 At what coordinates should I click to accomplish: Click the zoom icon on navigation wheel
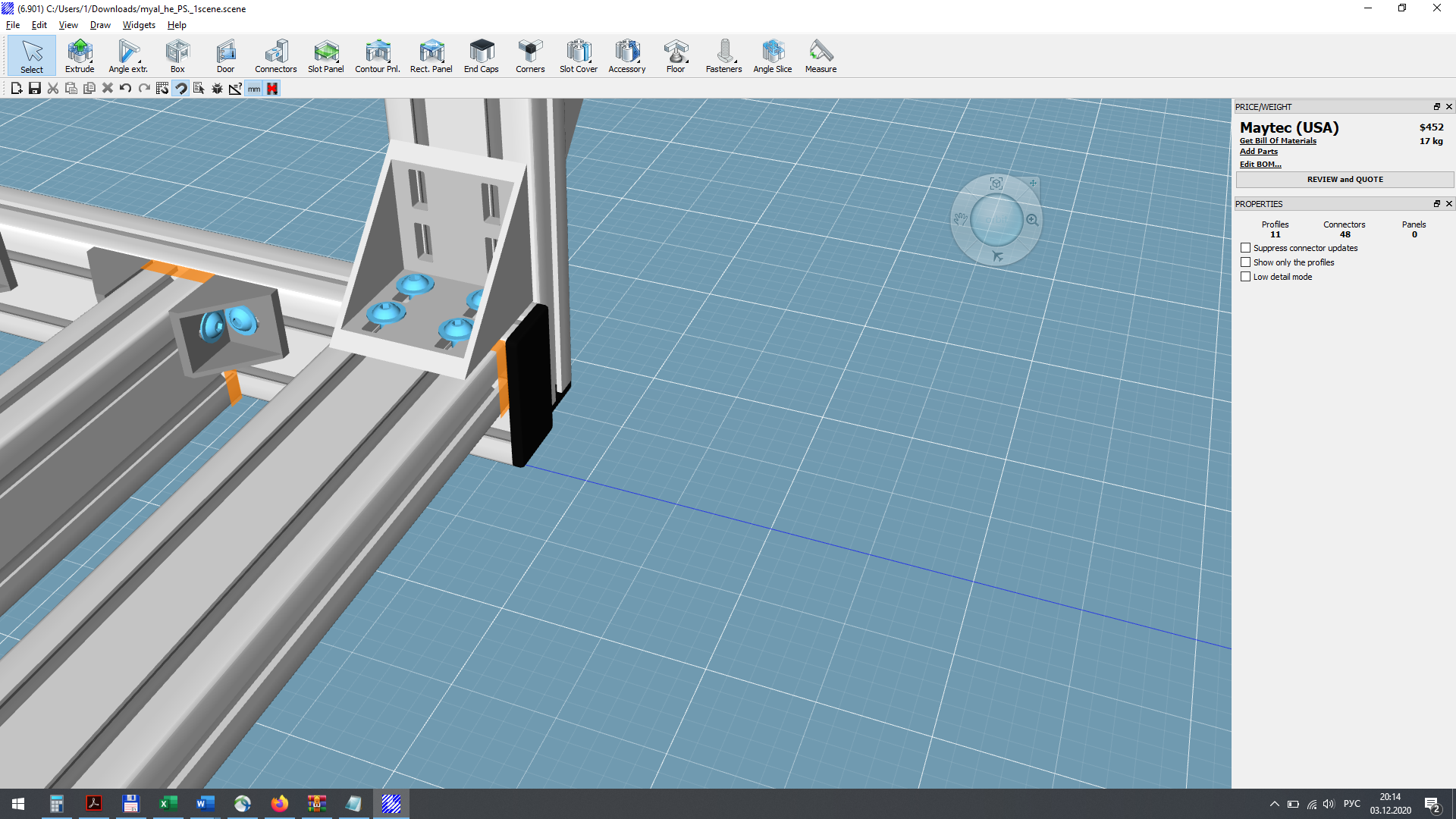(1032, 220)
